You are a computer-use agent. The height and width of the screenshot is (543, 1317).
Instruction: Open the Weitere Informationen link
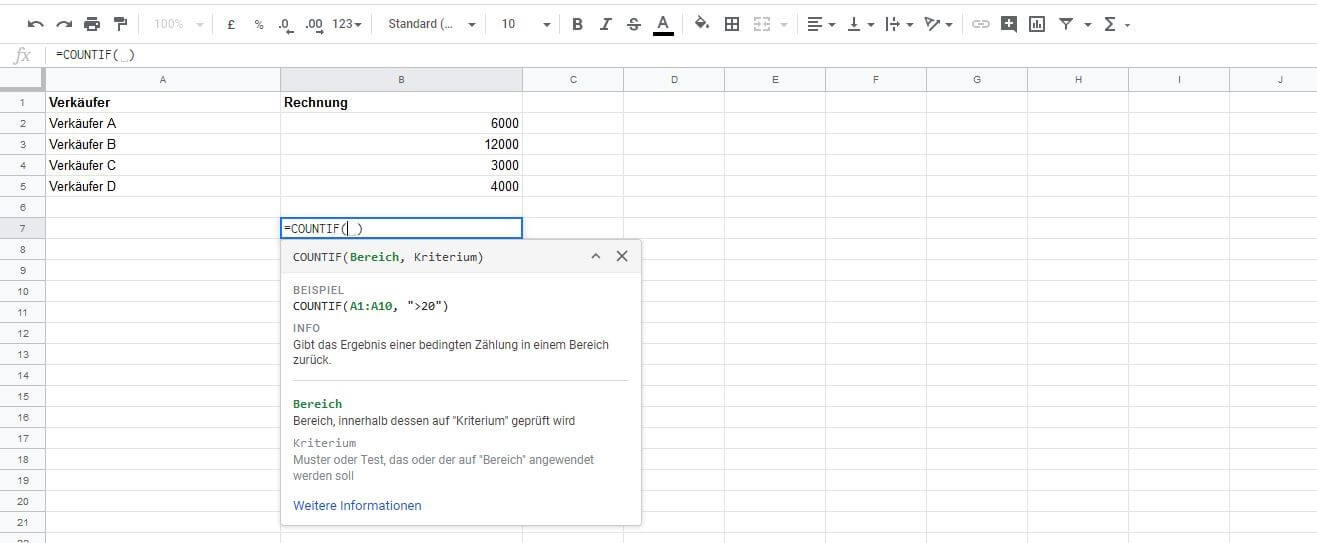(357, 506)
